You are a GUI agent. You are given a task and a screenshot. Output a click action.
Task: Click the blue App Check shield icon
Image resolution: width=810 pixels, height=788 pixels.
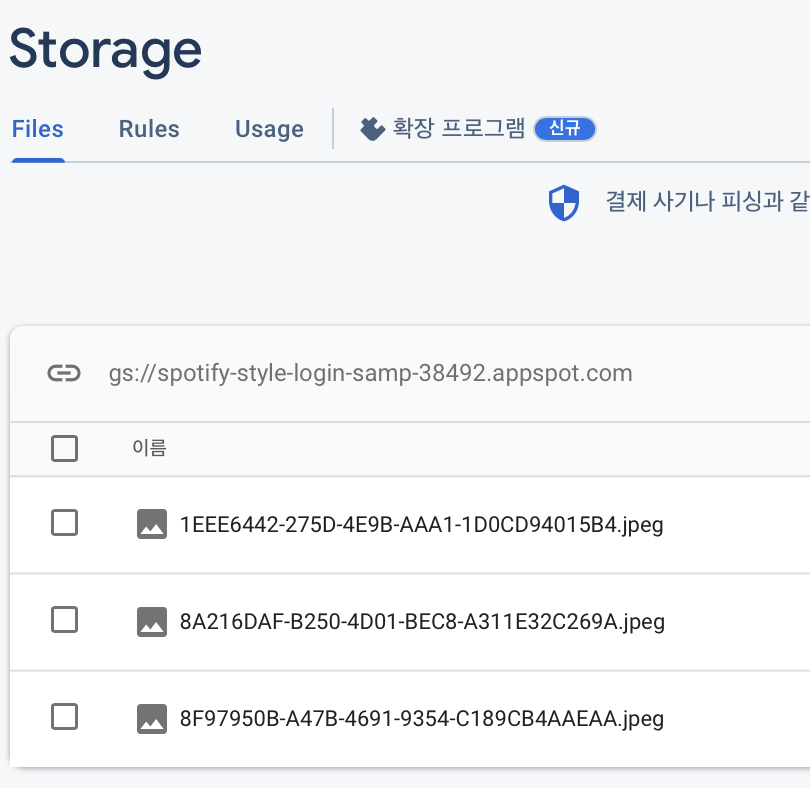coord(564,202)
